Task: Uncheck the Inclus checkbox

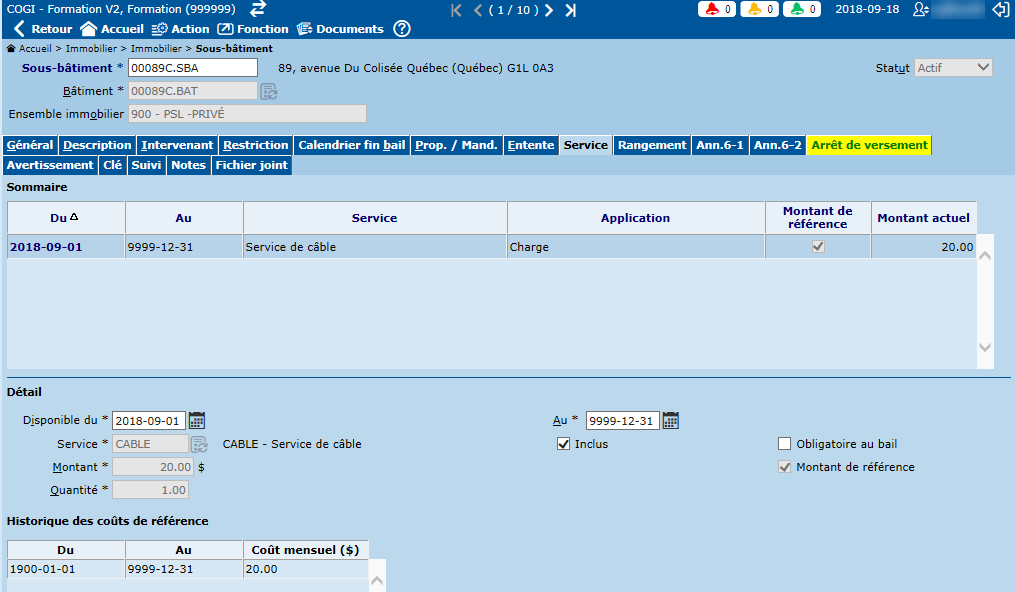Action: [x=564, y=444]
